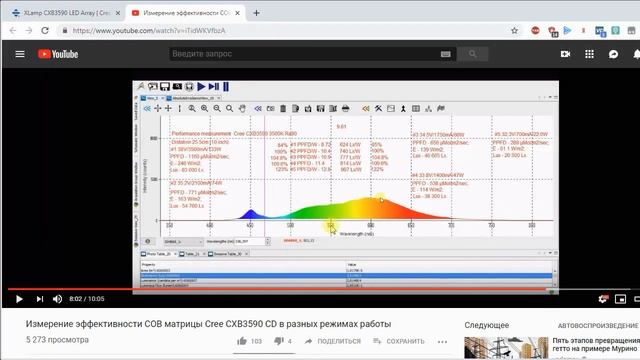Open the blue play-arrow extension

click(x=567, y=30)
